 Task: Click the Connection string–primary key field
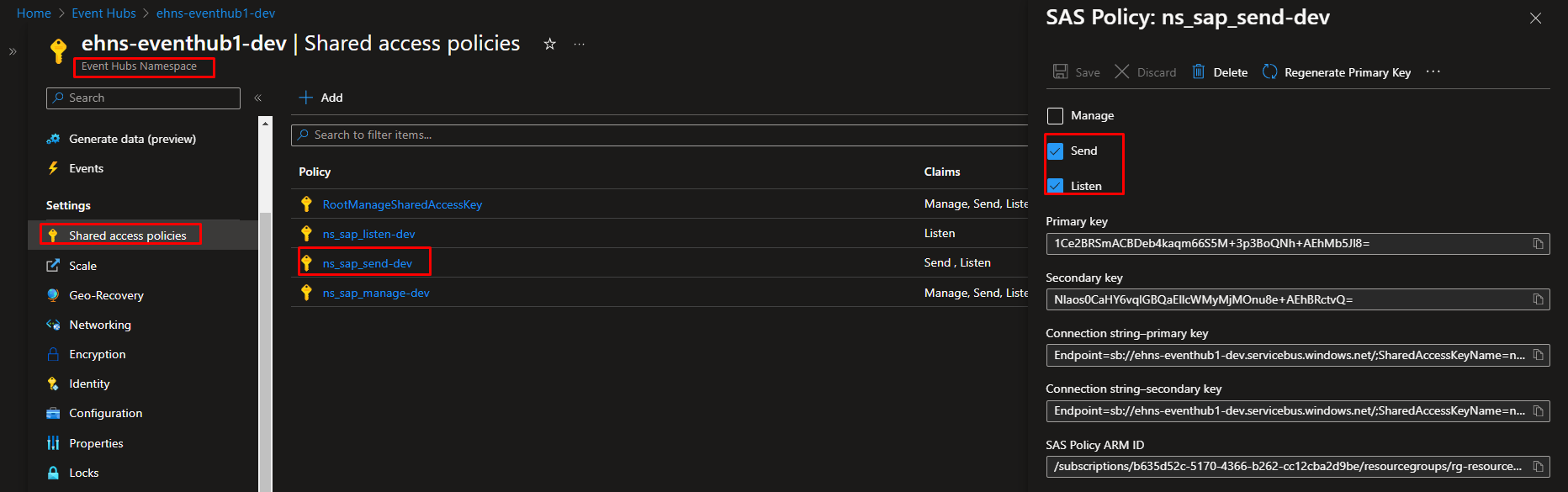click(x=1297, y=355)
